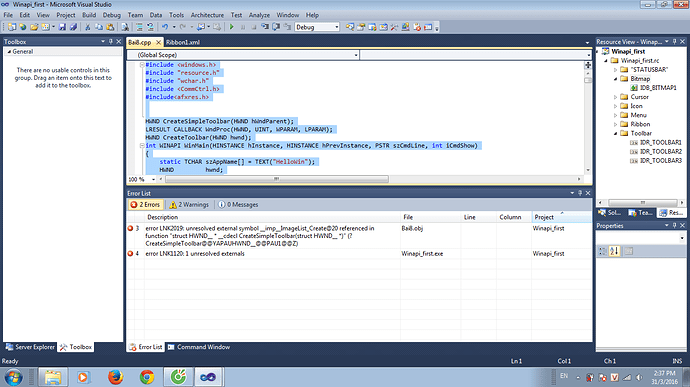690x387 pixels.
Task: Switch to the Server Explorer tab
Action: pyautogui.click(x=30, y=347)
